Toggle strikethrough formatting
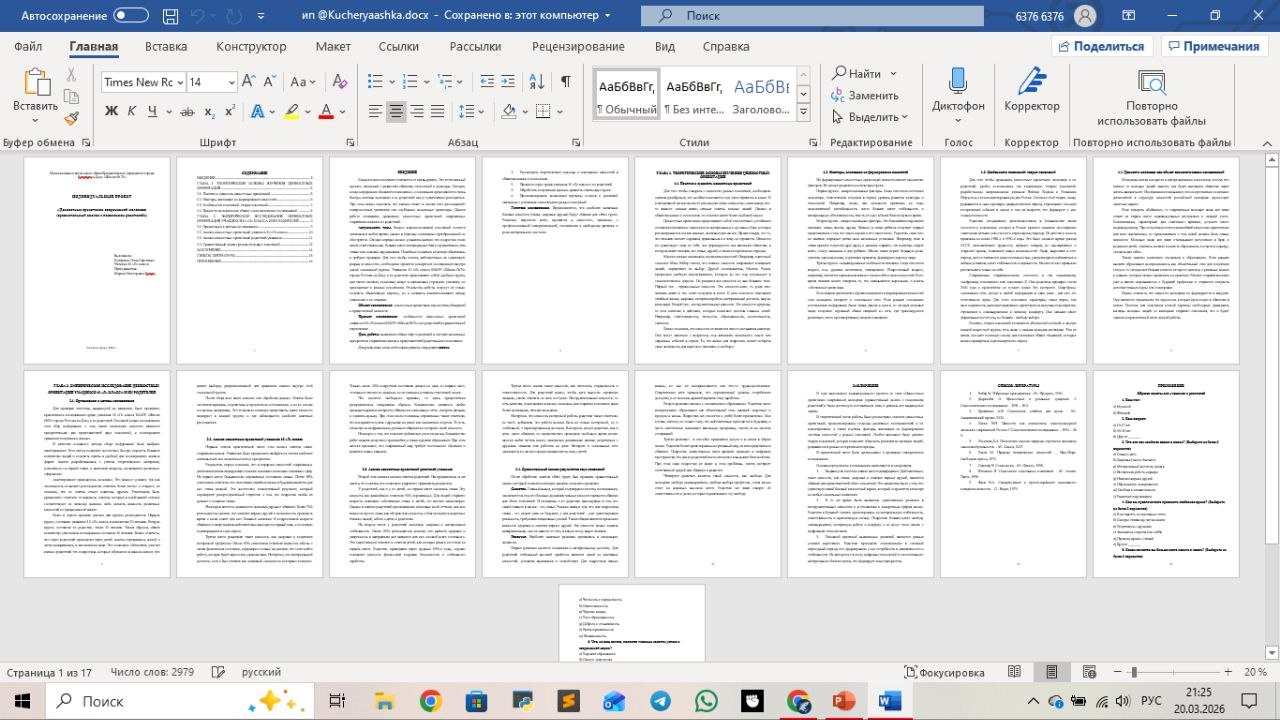The width and height of the screenshot is (1280, 720). coord(186,111)
